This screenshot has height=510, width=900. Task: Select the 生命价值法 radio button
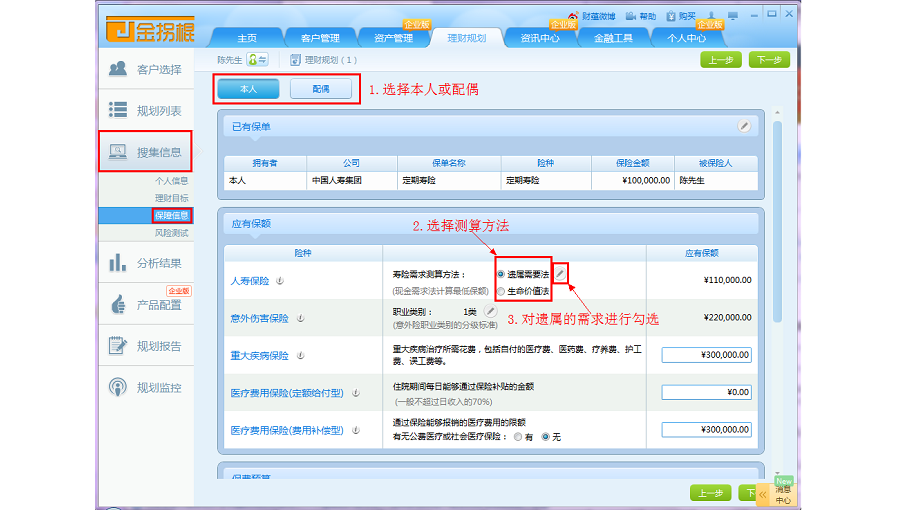501,291
